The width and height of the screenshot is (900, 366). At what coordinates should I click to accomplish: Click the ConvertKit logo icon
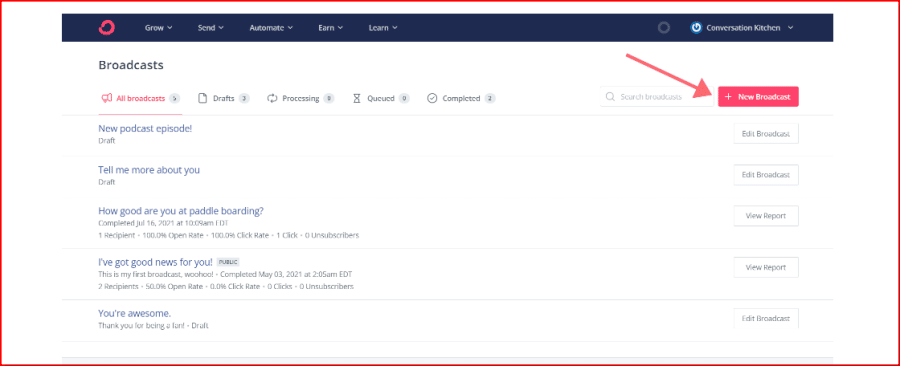107,28
